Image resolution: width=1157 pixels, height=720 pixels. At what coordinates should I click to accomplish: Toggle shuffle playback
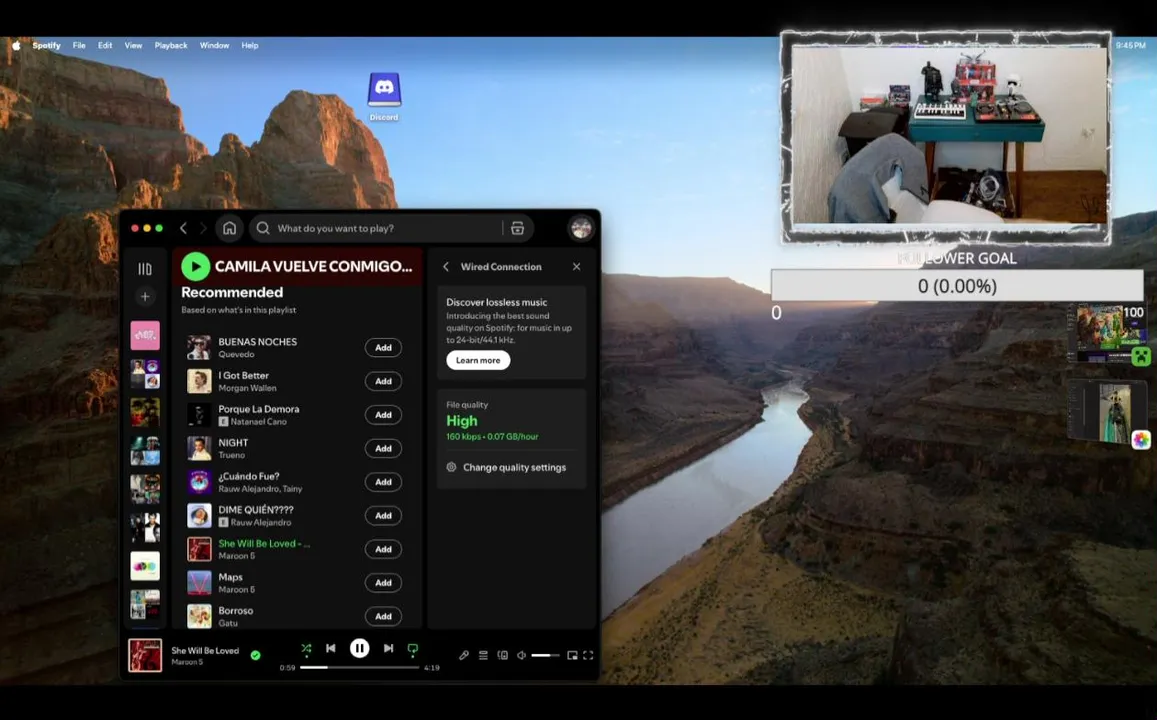[x=306, y=648]
